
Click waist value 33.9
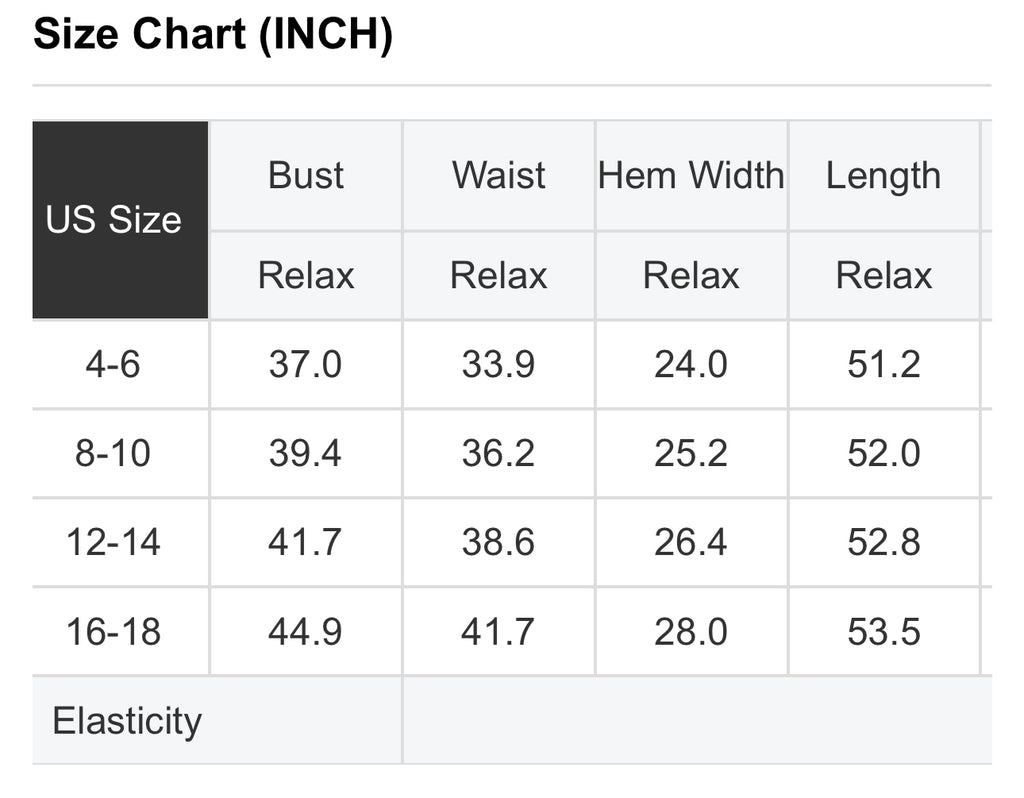(x=498, y=364)
